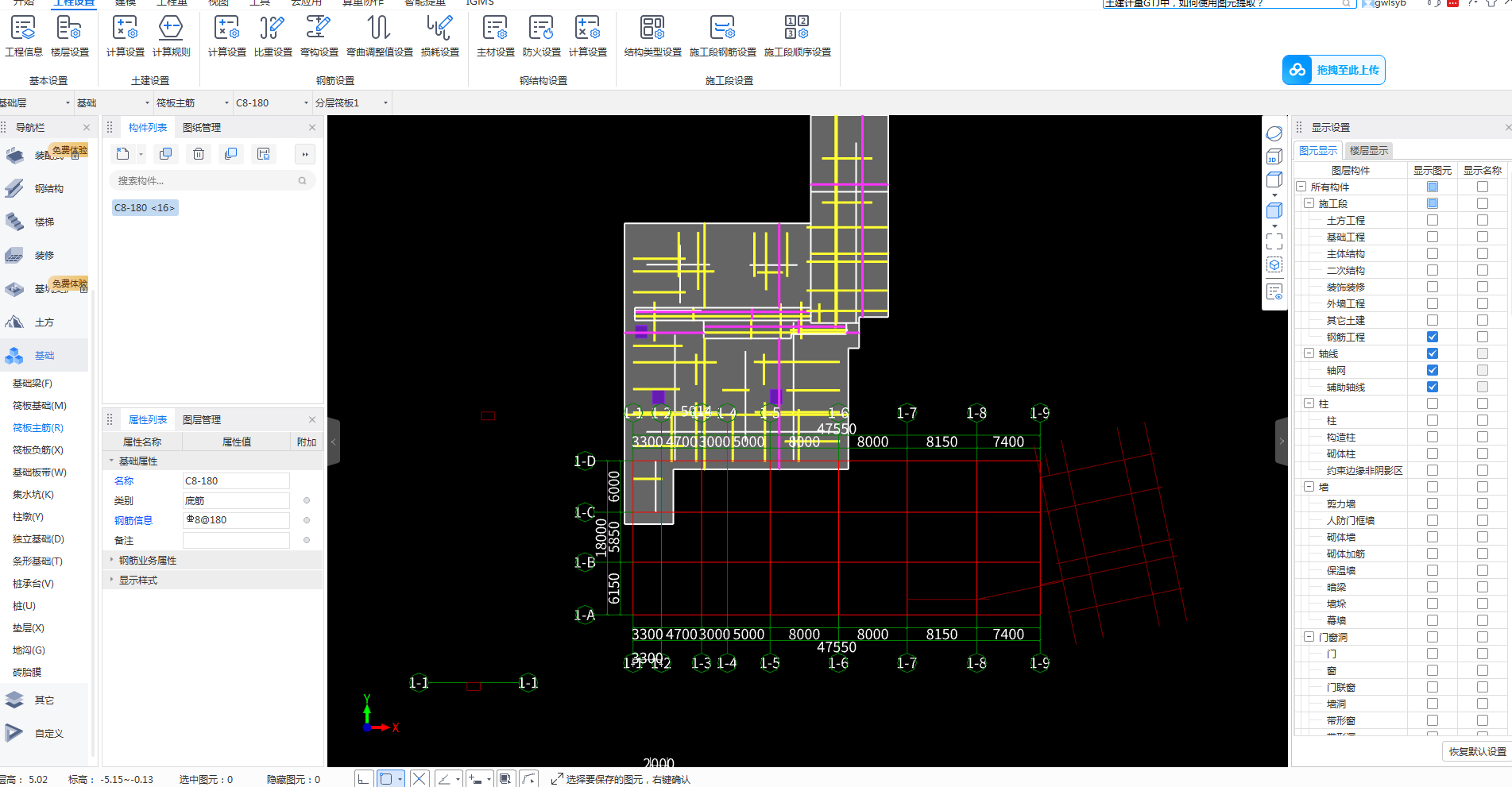Select 属性列表 tab

148,419
